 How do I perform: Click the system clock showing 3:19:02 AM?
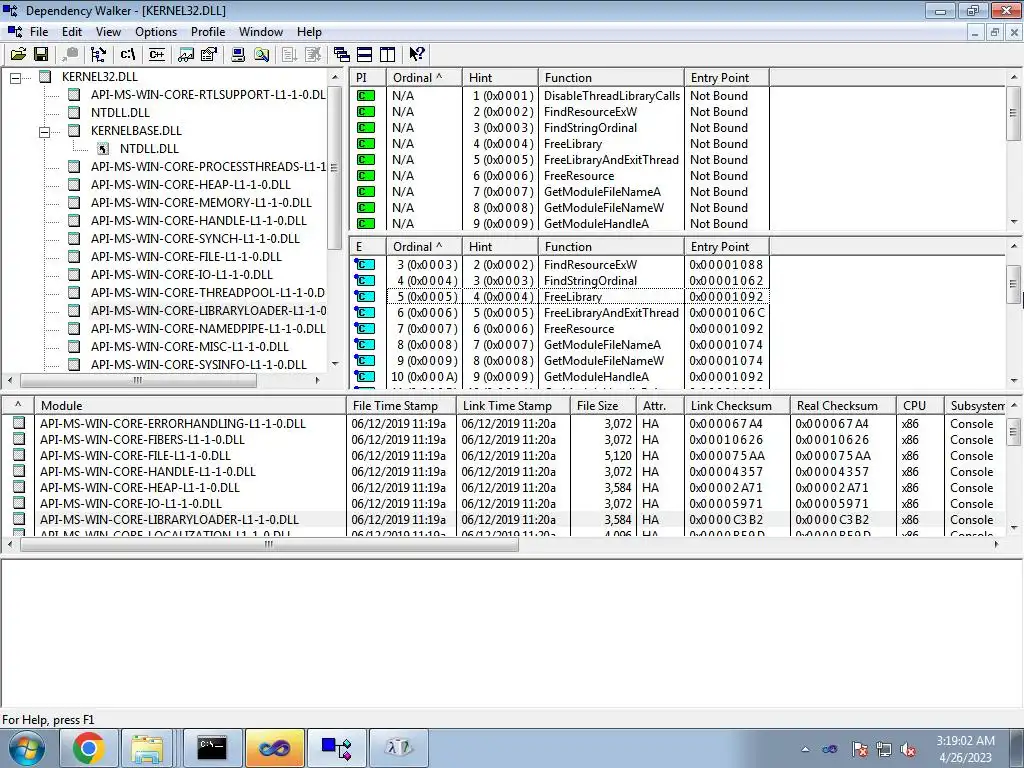coord(965,741)
